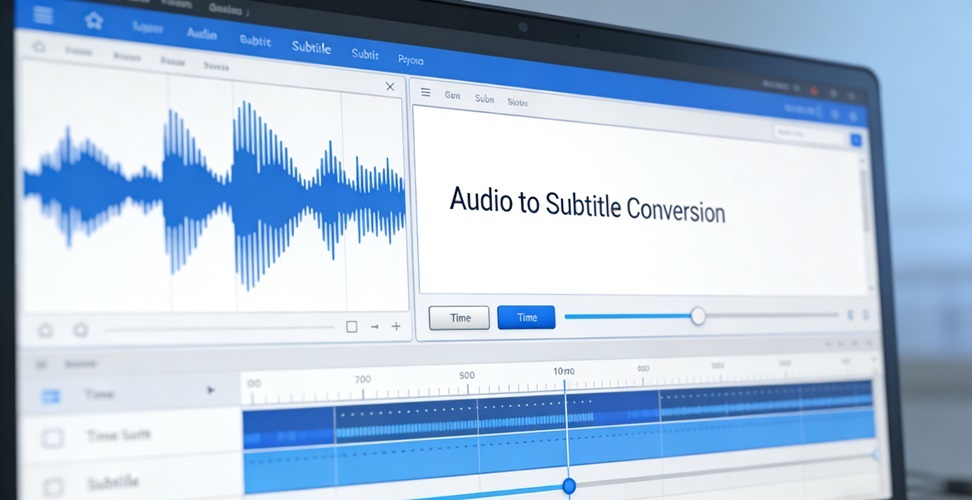Open the subtitle panel's hamburger menu icon

point(425,92)
